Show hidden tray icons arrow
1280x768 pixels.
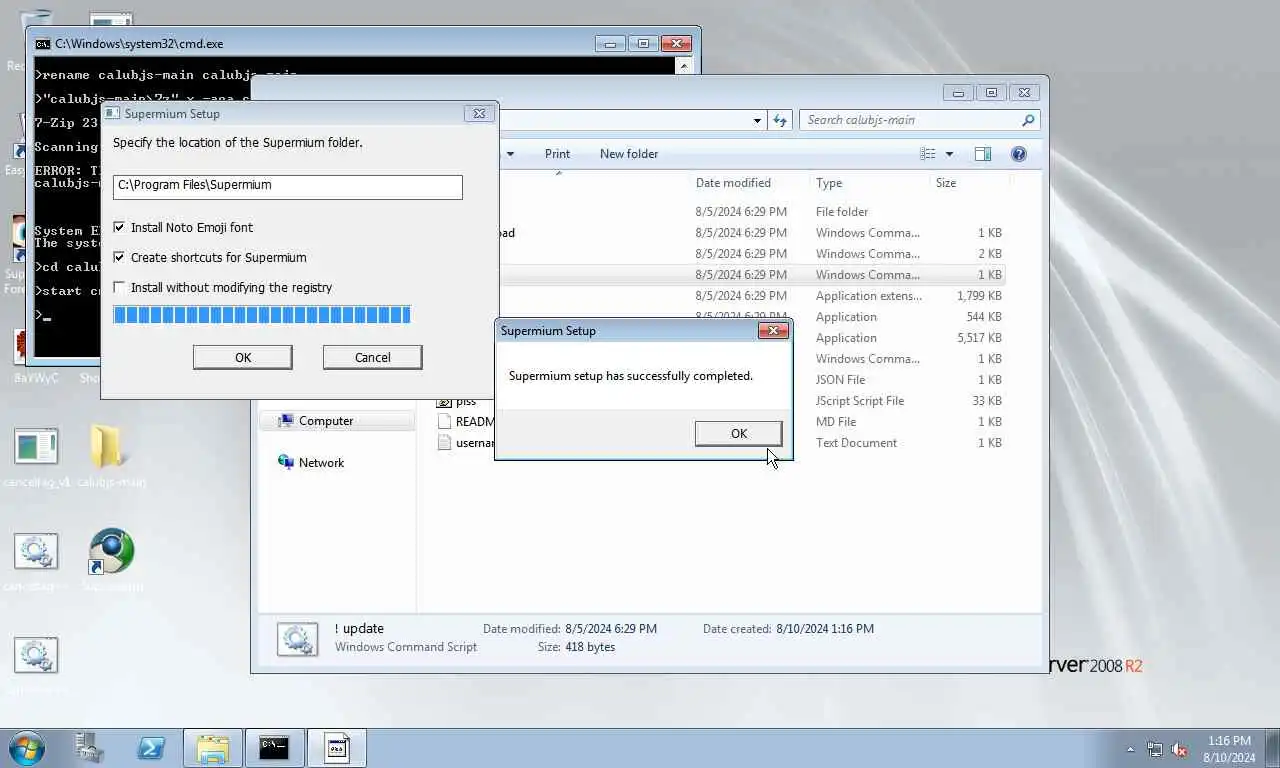1131,749
